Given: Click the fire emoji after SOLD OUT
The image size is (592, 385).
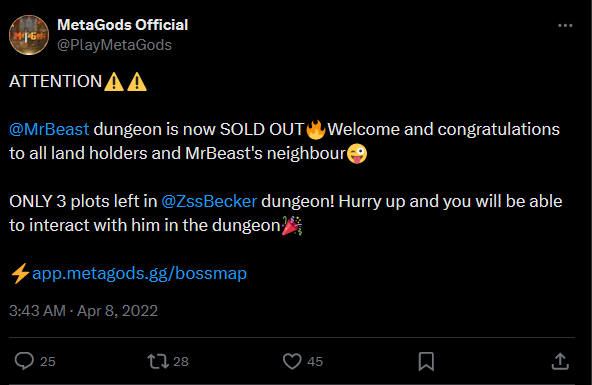Looking at the screenshot, I should coord(316,129).
